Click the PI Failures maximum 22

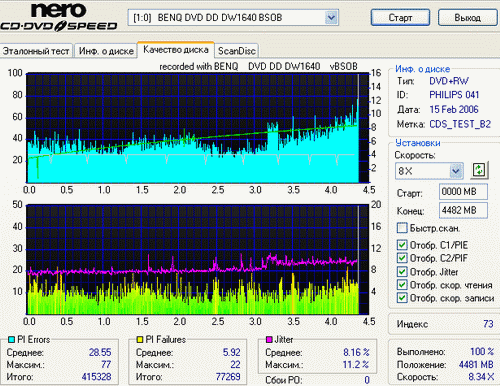pyautogui.click(x=235, y=365)
